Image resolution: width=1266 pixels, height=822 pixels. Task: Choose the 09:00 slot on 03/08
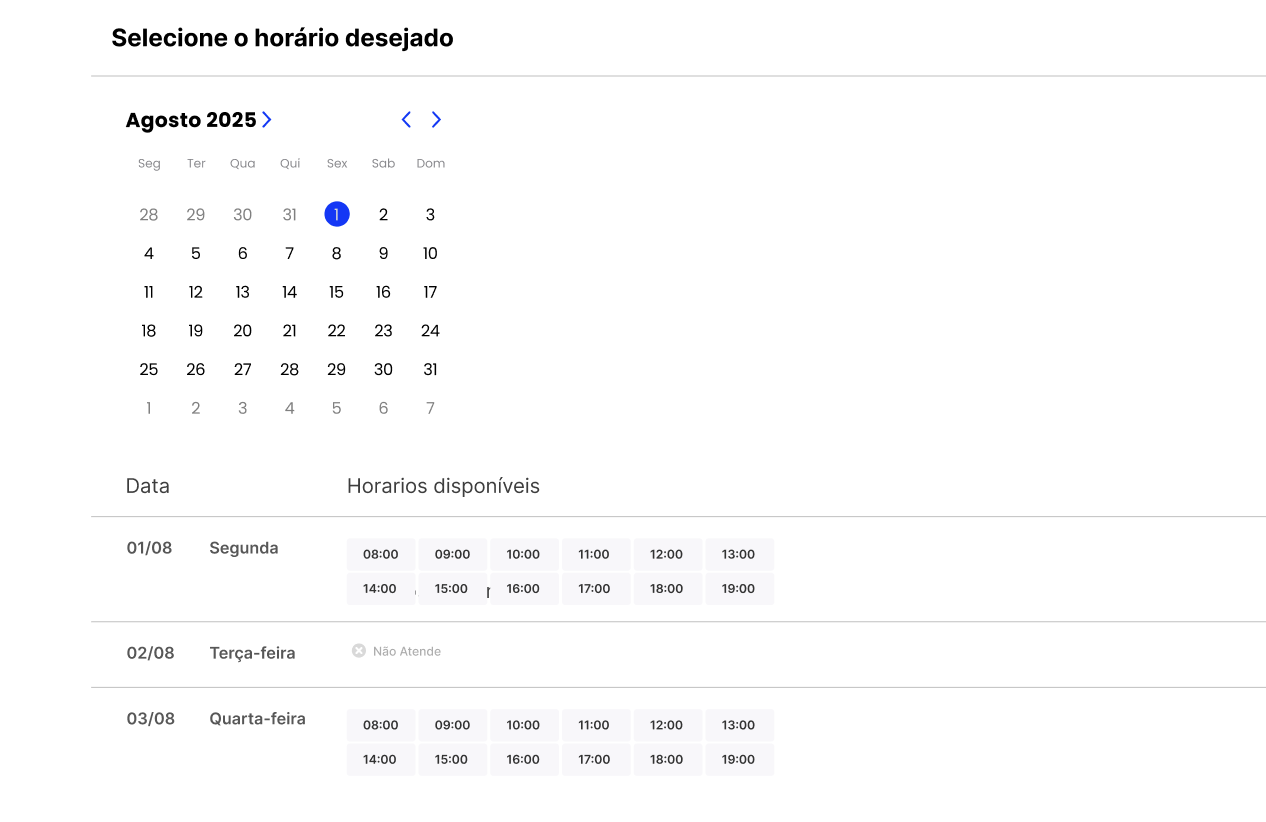tap(452, 726)
